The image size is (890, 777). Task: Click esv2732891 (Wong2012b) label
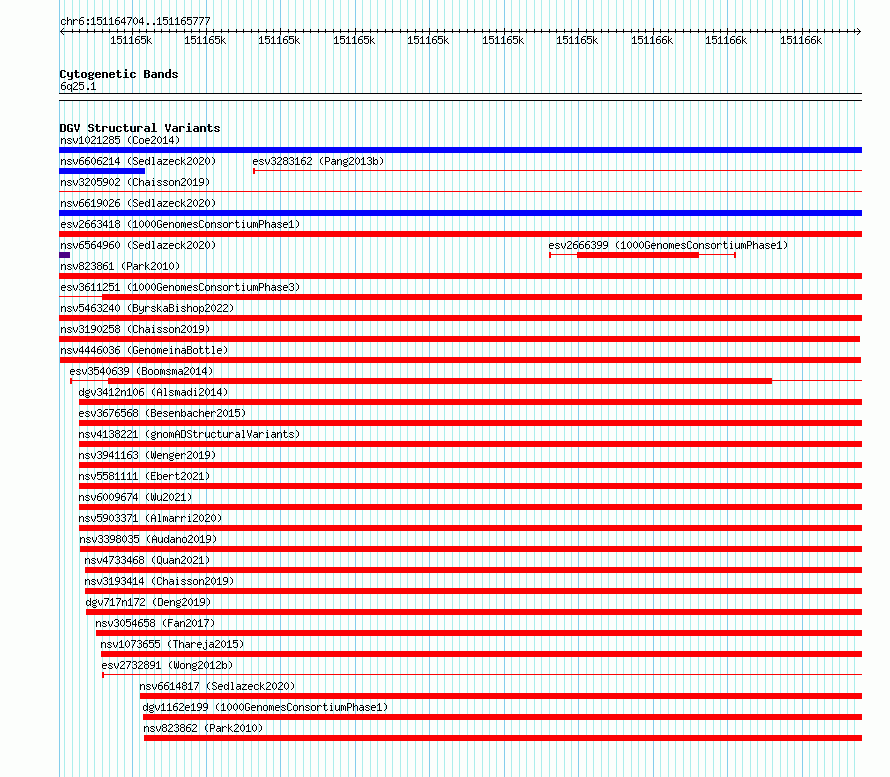click(x=167, y=665)
